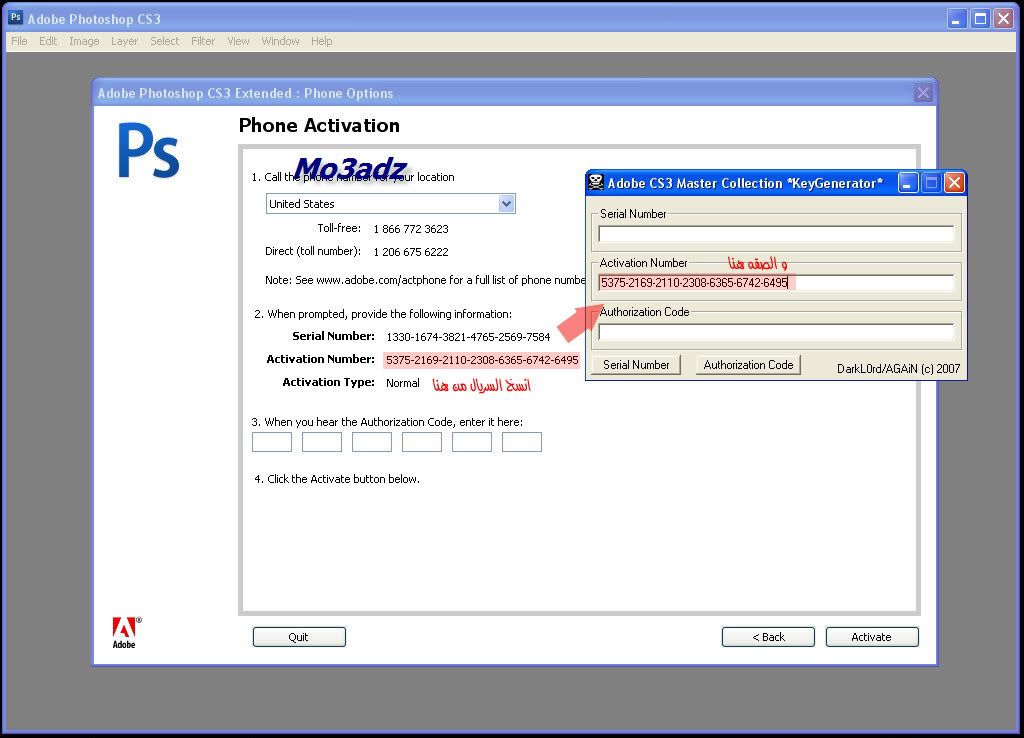Open the Help menu
1024x738 pixels.
[x=321, y=41]
